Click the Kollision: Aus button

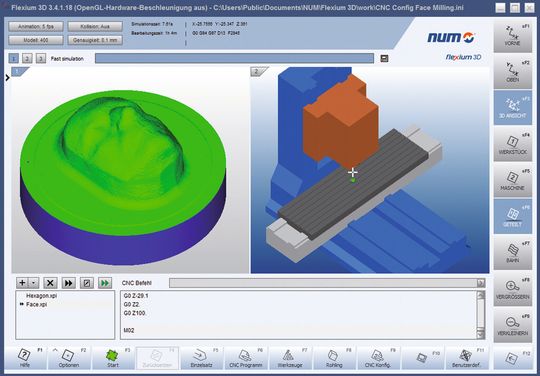click(95, 27)
